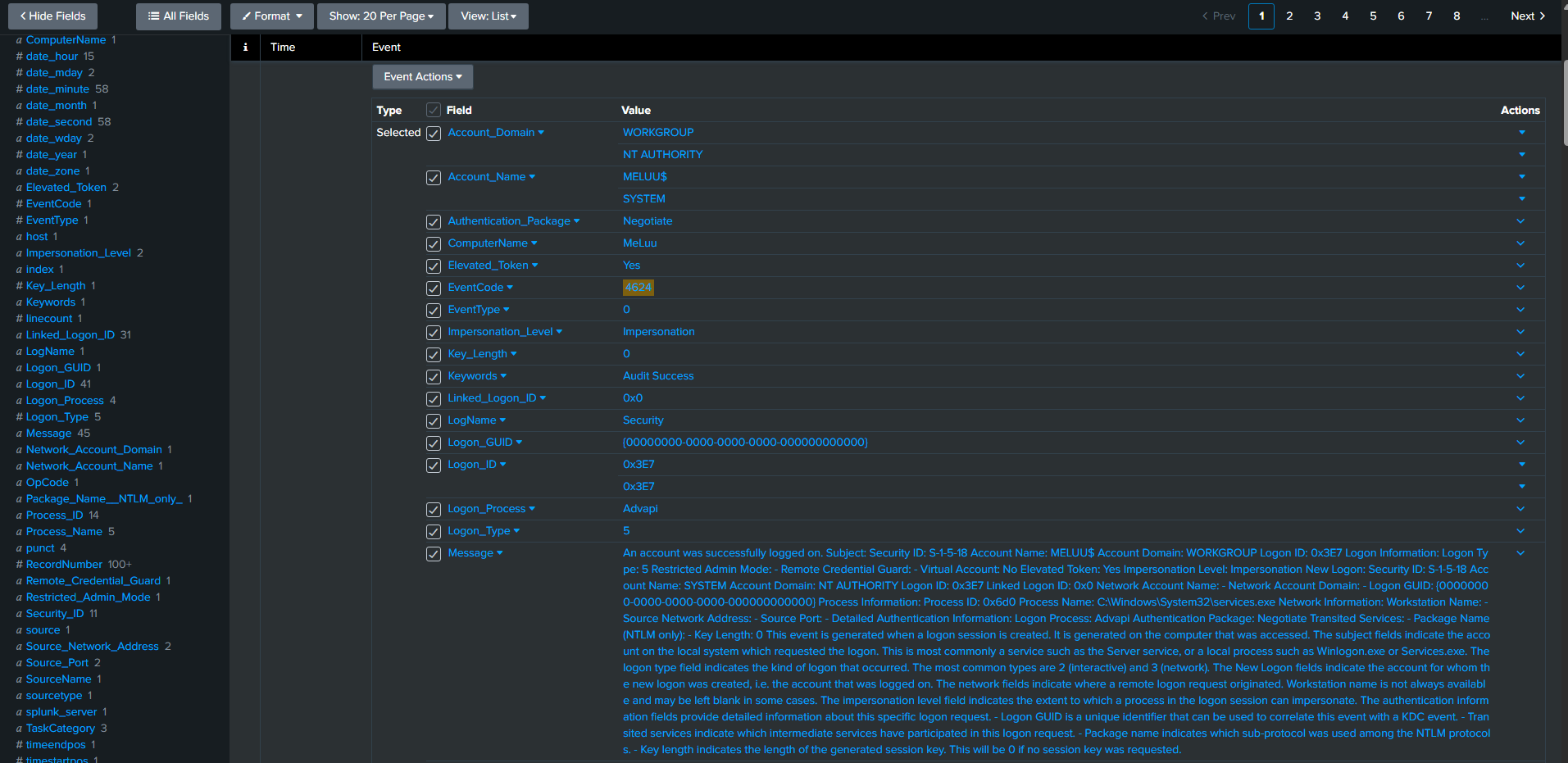The width and height of the screenshot is (1568, 763).
Task: Click the highlighted 4624 EventCode value
Action: coord(639,288)
